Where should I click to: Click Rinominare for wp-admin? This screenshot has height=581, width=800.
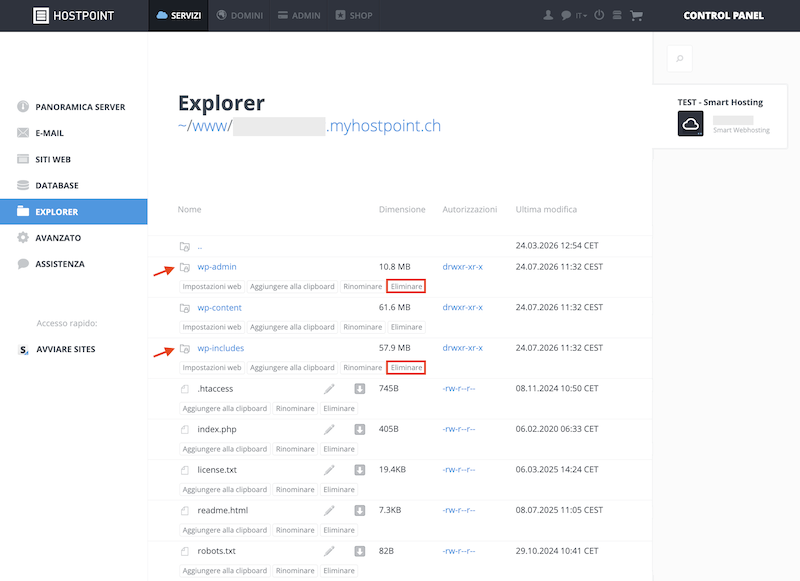[362, 287]
